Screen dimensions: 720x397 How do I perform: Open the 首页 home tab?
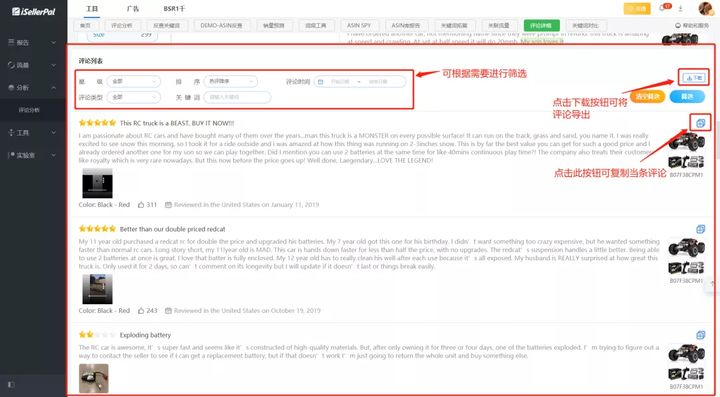pyautogui.click(x=85, y=25)
